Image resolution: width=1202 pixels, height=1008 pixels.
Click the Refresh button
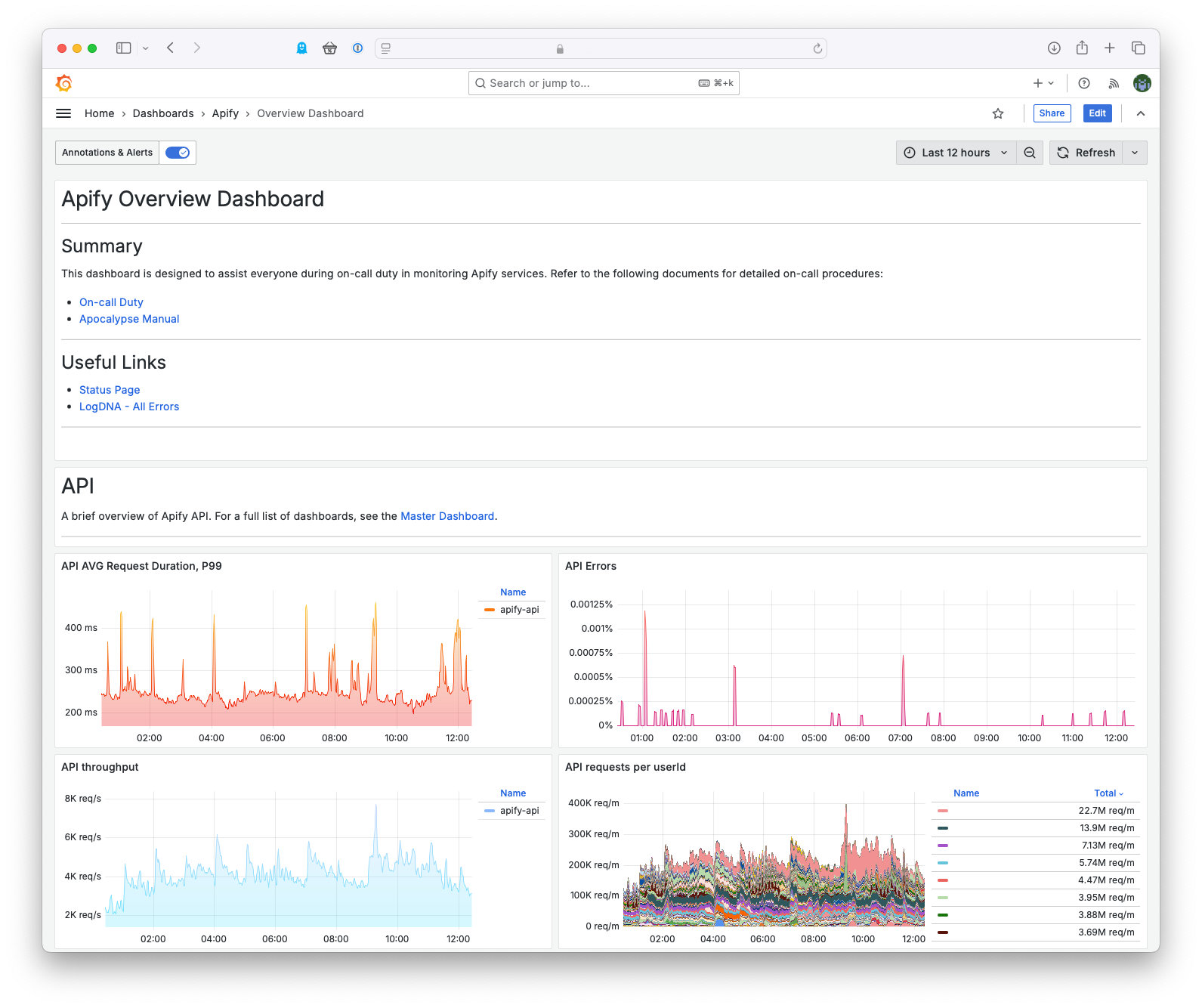tap(1086, 153)
